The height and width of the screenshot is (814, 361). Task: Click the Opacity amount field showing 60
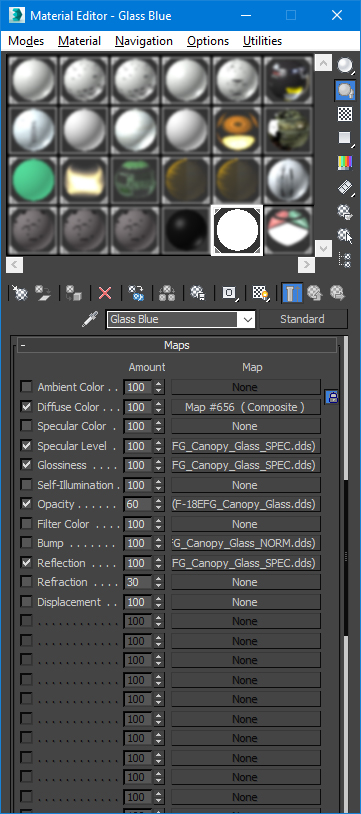pyautogui.click(x=138, y=504)
